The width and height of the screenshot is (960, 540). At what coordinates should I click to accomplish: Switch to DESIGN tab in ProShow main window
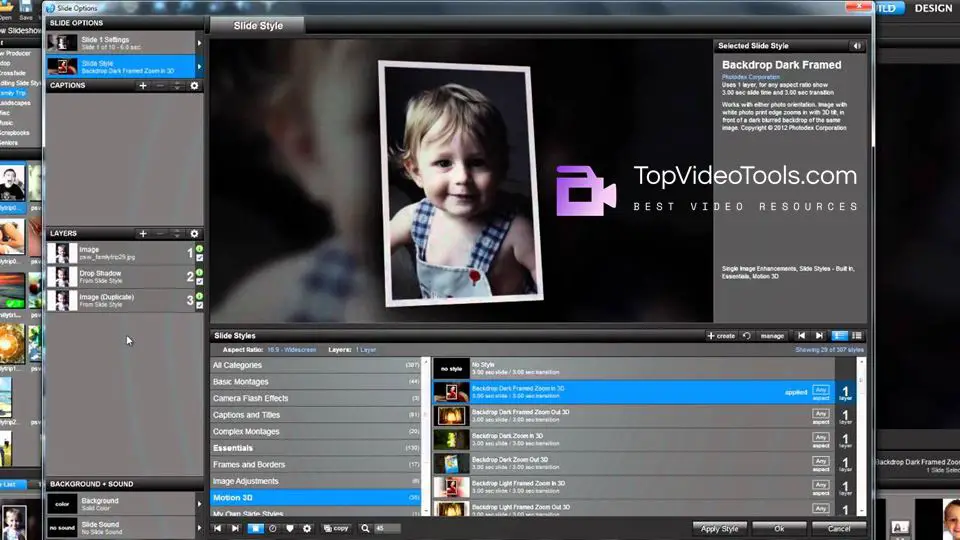pos(933,8)
